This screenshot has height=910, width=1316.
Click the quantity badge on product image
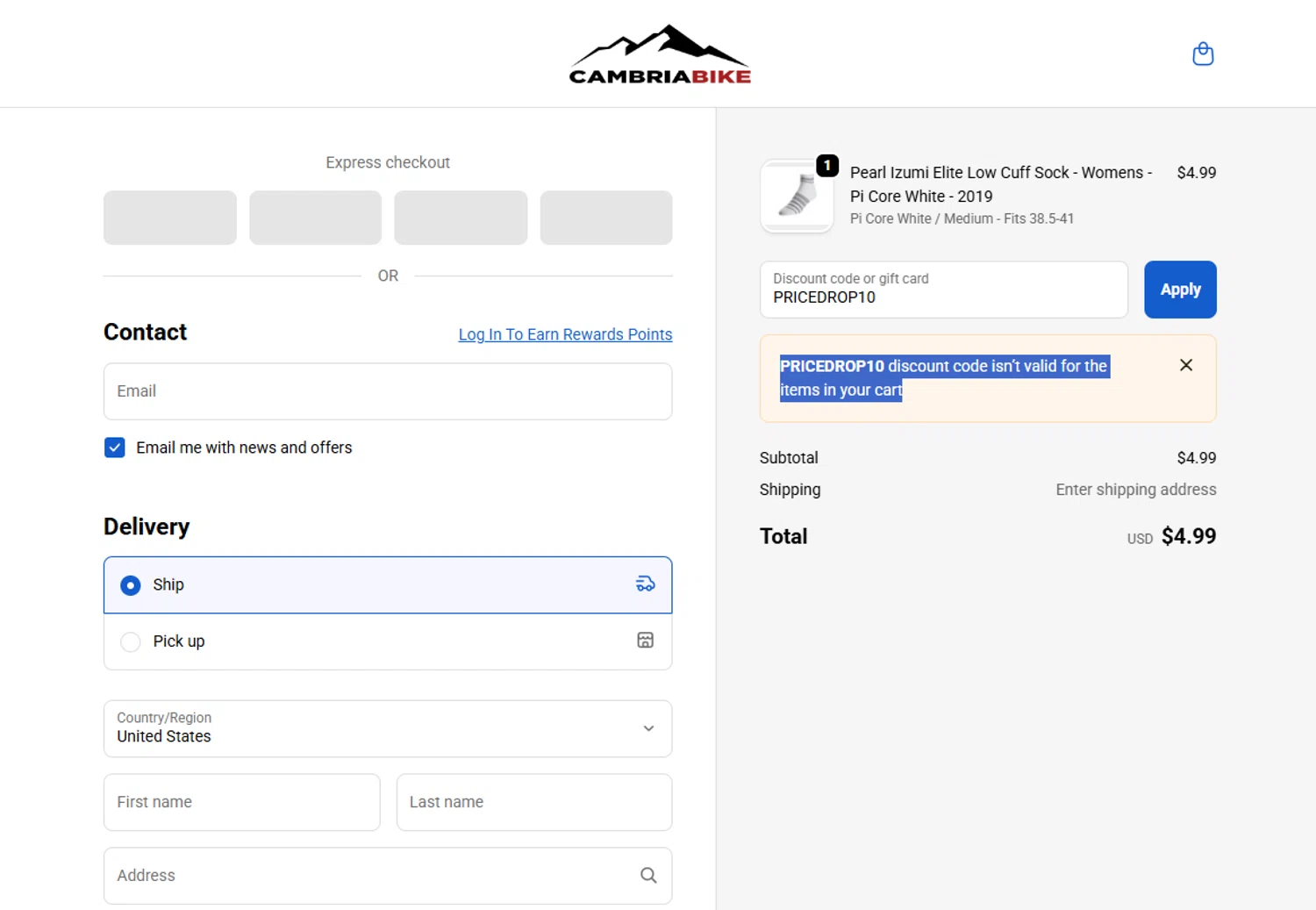coord(827,165)
